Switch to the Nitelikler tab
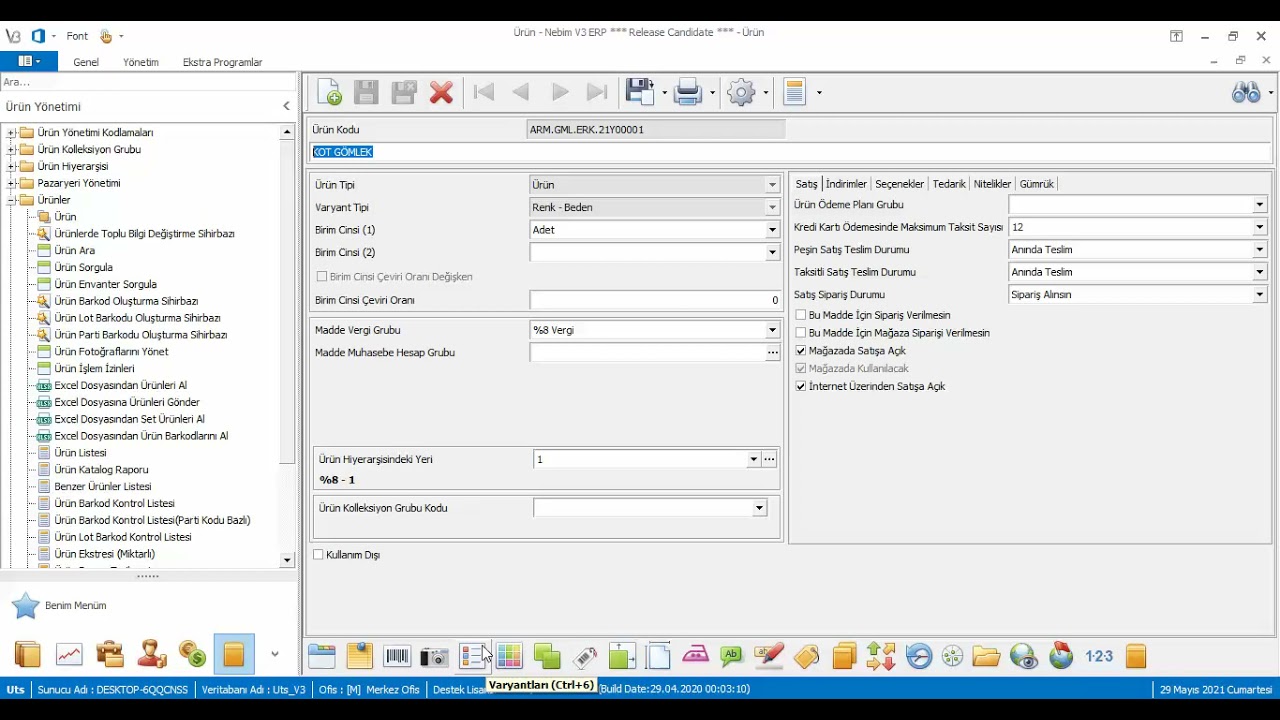This screenshot has width=1280, height=720. 992,184
